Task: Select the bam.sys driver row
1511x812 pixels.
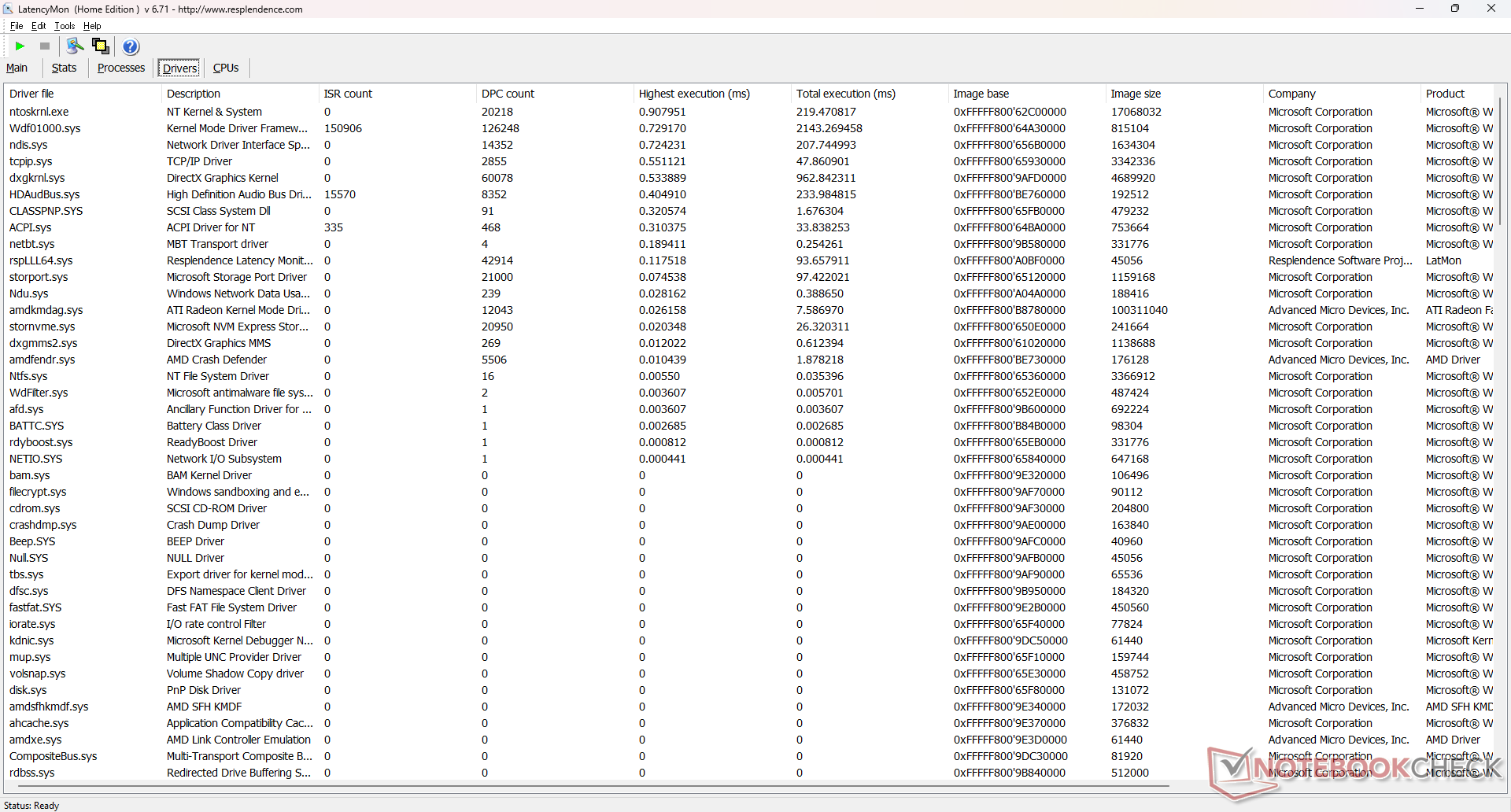Action: coord(750,475)
